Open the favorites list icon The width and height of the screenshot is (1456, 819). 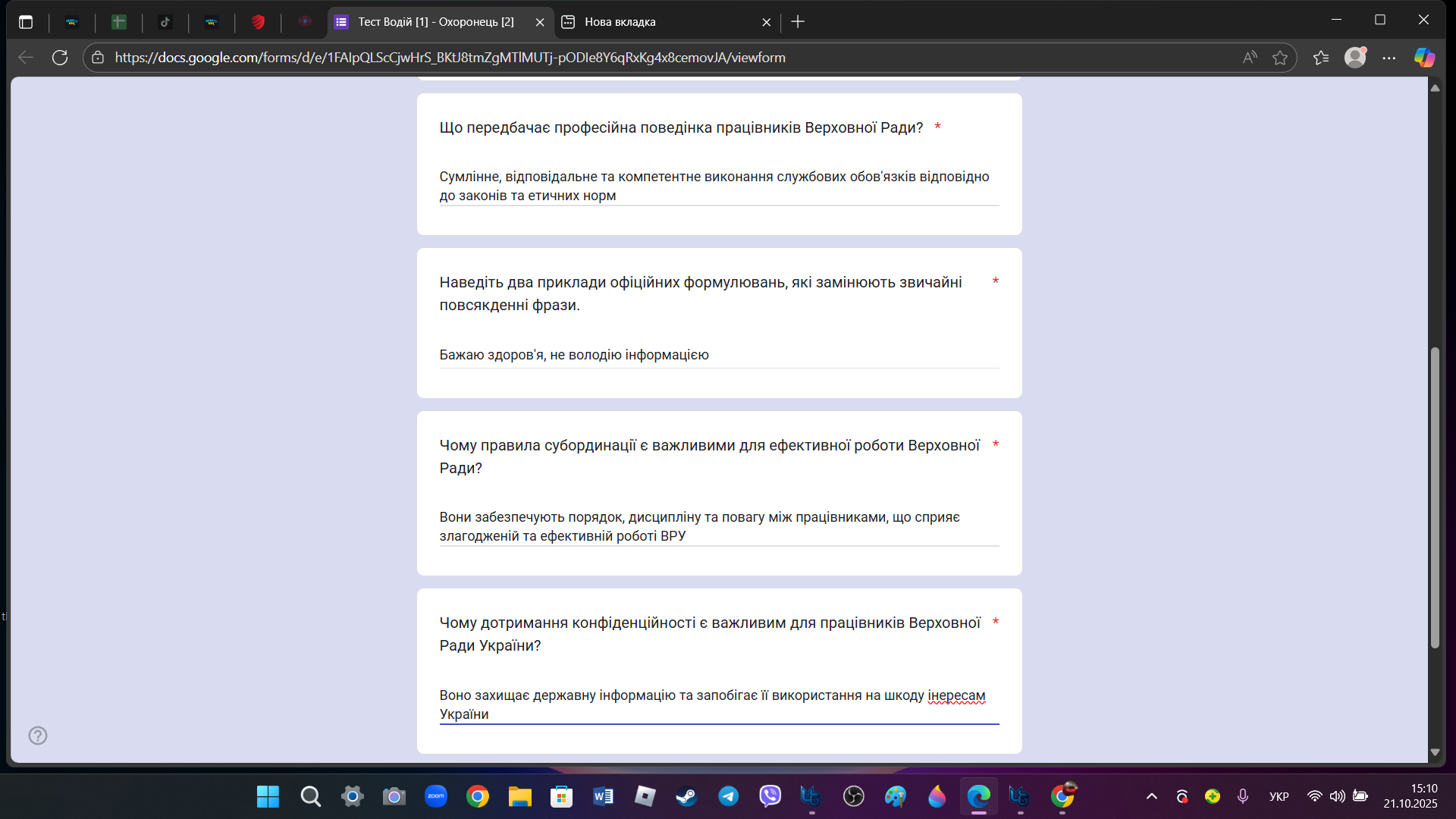point(1321,58)
